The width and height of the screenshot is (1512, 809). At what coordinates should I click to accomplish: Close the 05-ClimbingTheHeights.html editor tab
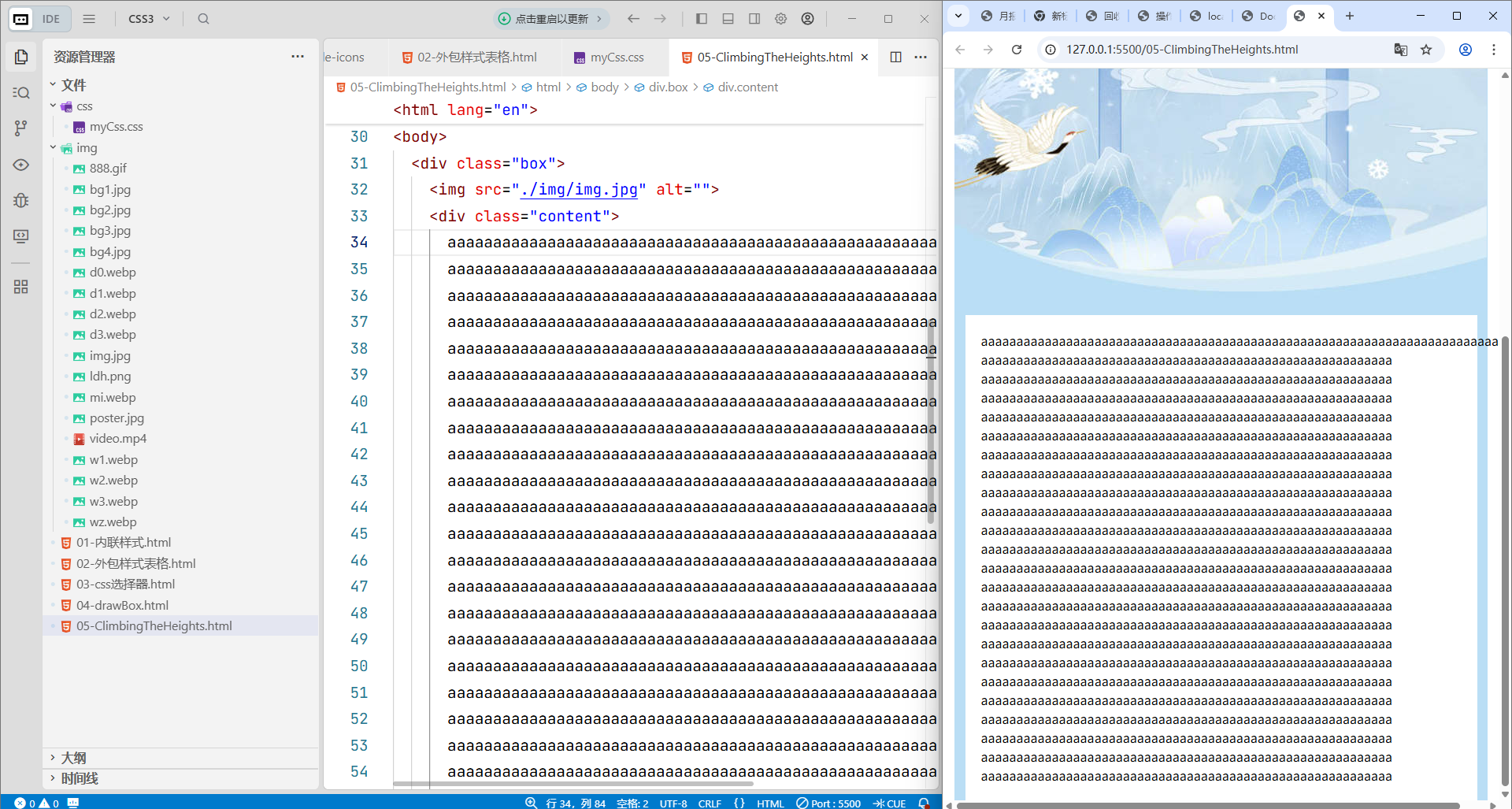865,57
